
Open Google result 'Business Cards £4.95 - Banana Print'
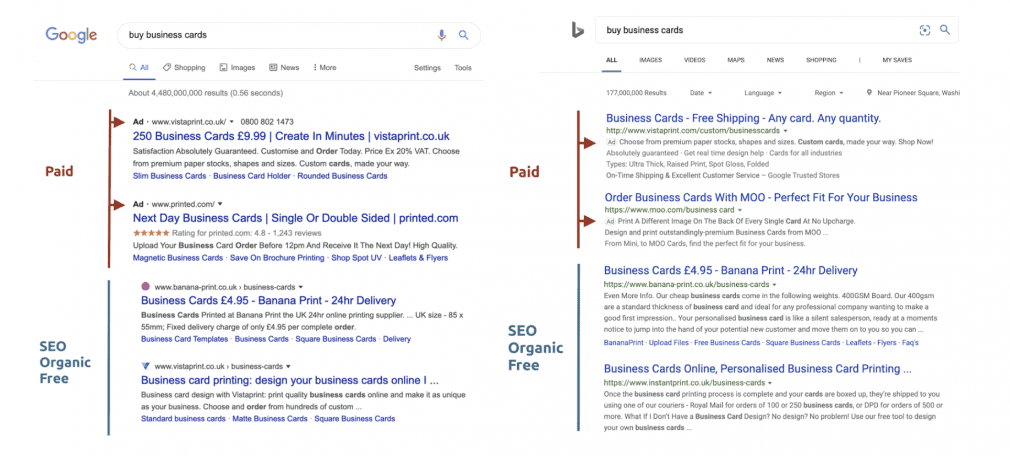tap(269, 301)
